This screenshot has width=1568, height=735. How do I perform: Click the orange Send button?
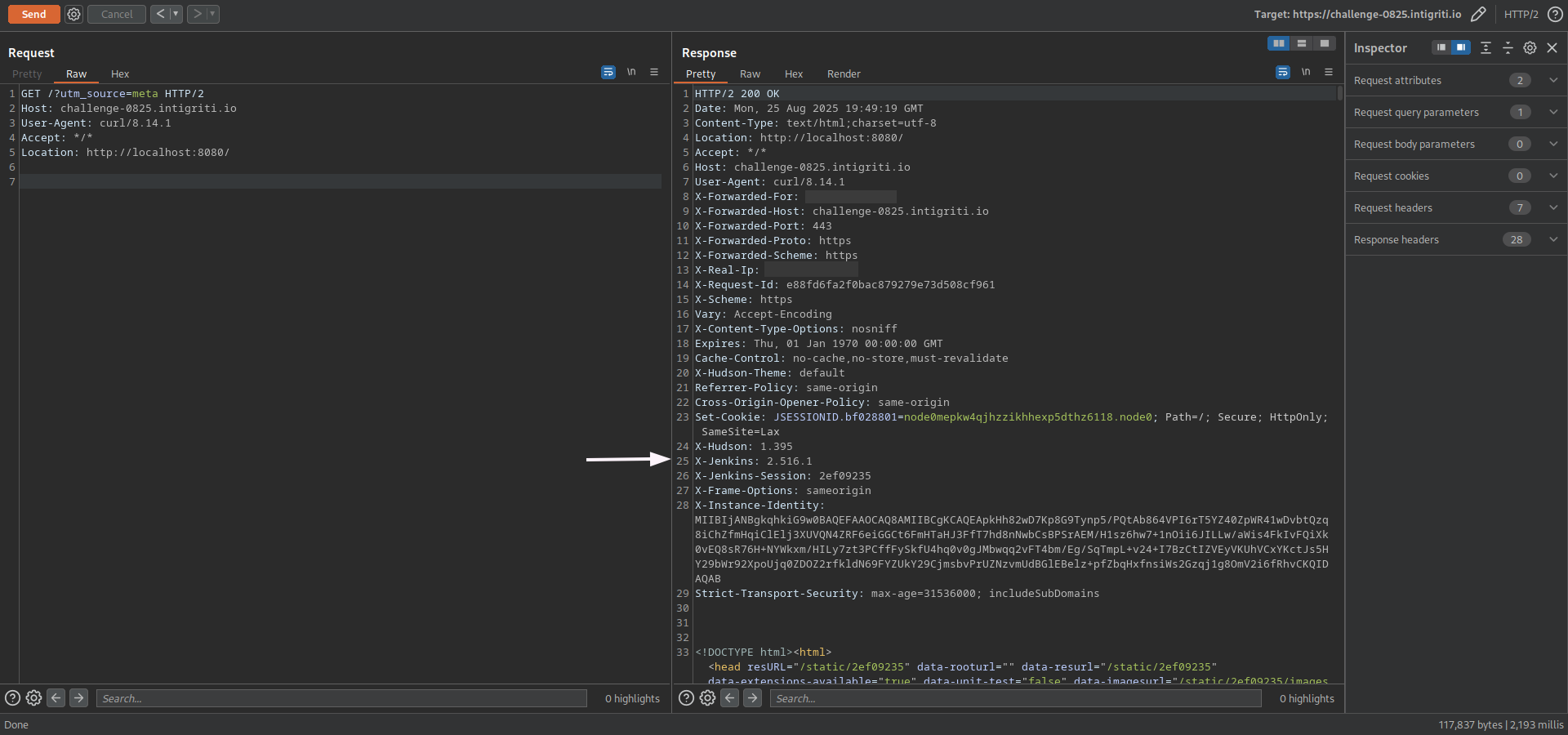[33, 14]
